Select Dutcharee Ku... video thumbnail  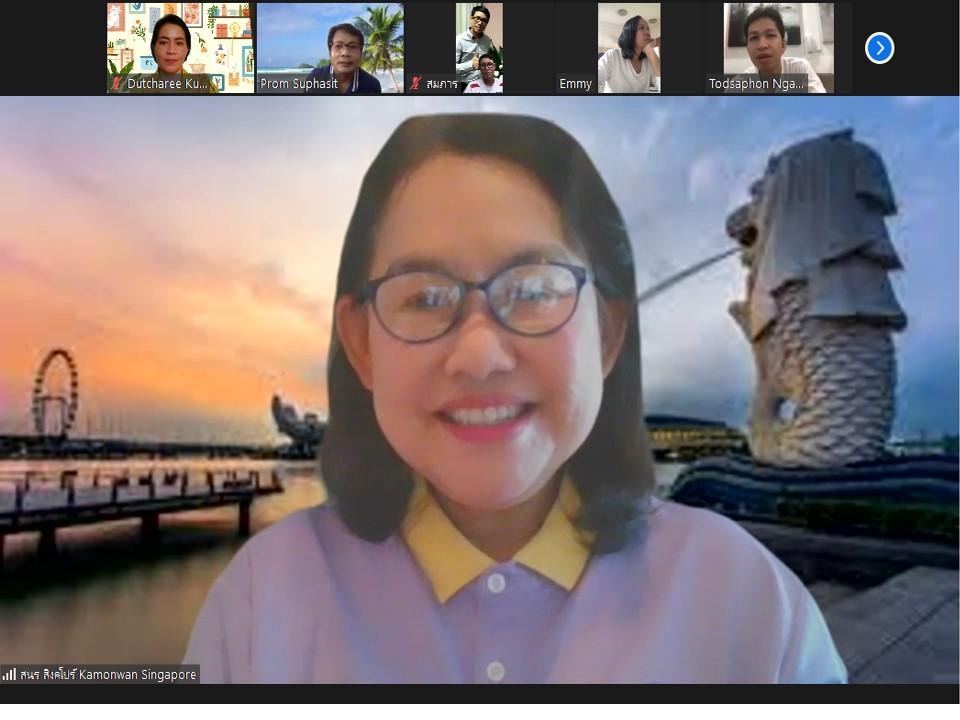[180, 40]
